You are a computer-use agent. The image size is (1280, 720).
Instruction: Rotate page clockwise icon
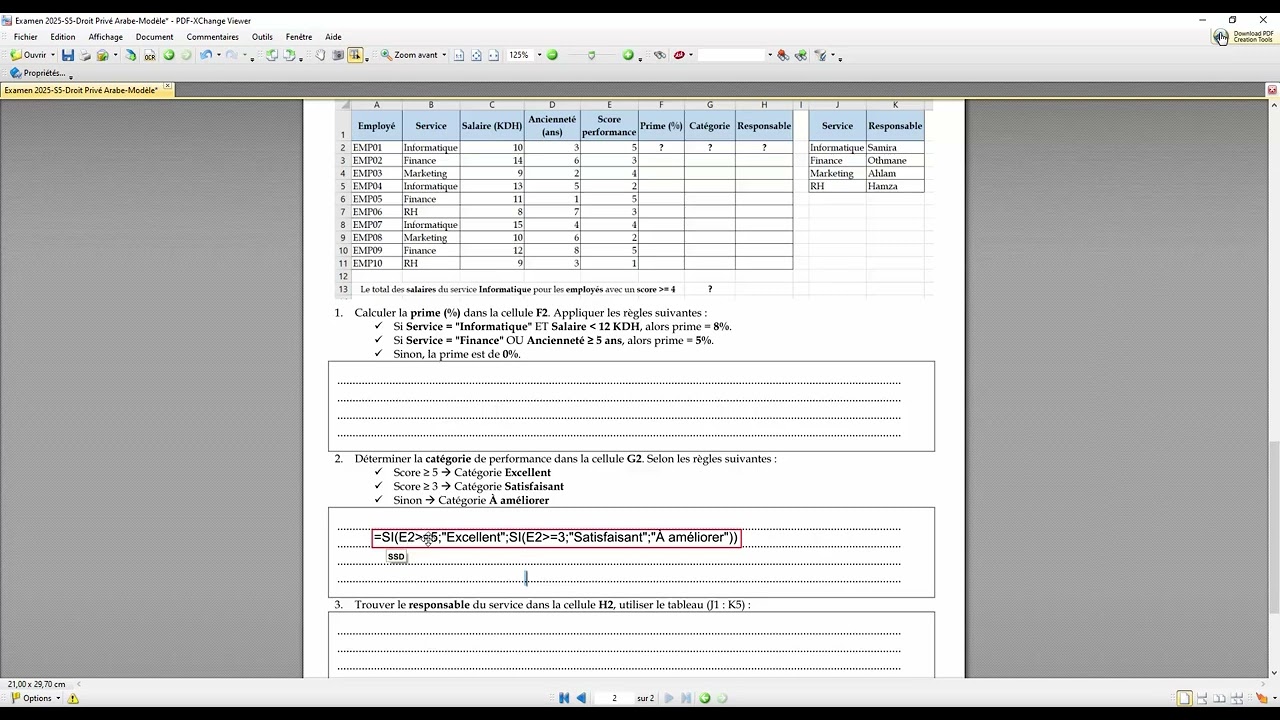pyautogui.click(x=288, y=55)
